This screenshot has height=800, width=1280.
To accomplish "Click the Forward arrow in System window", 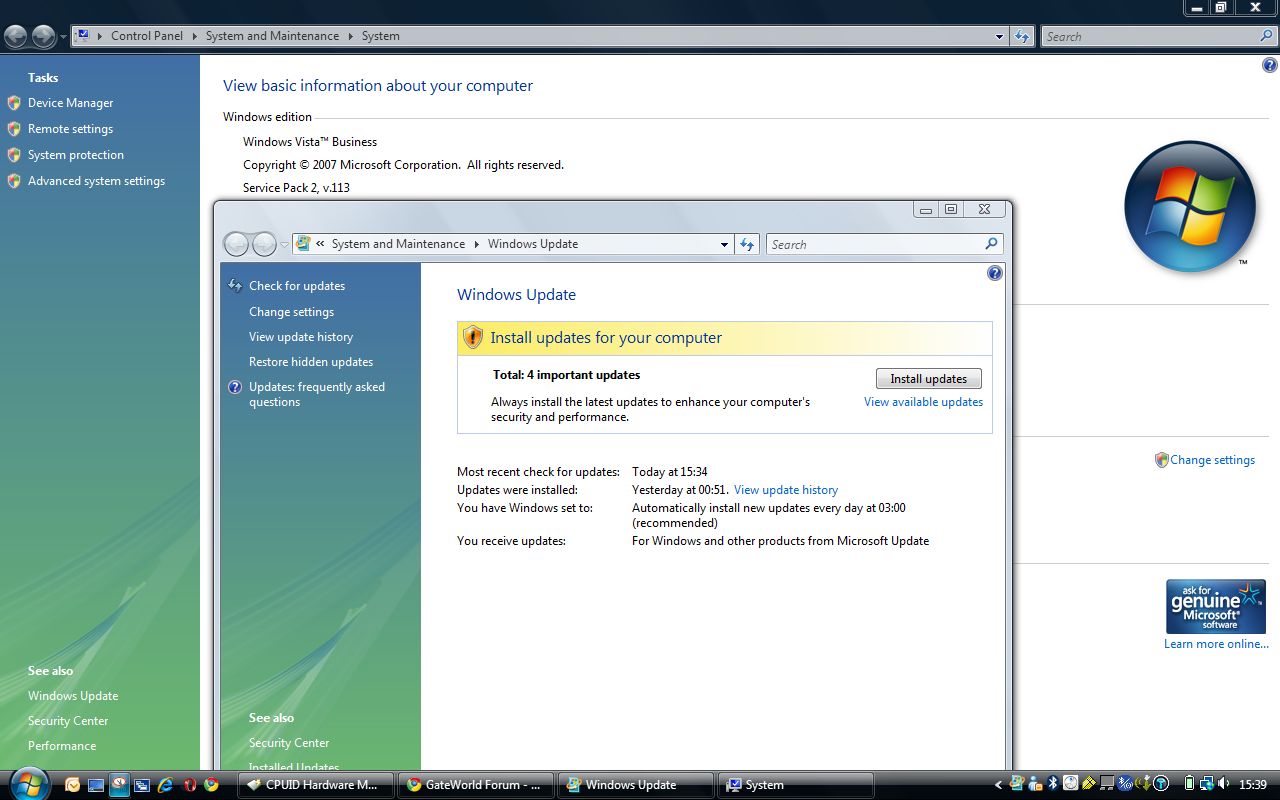I will point(44,37).
